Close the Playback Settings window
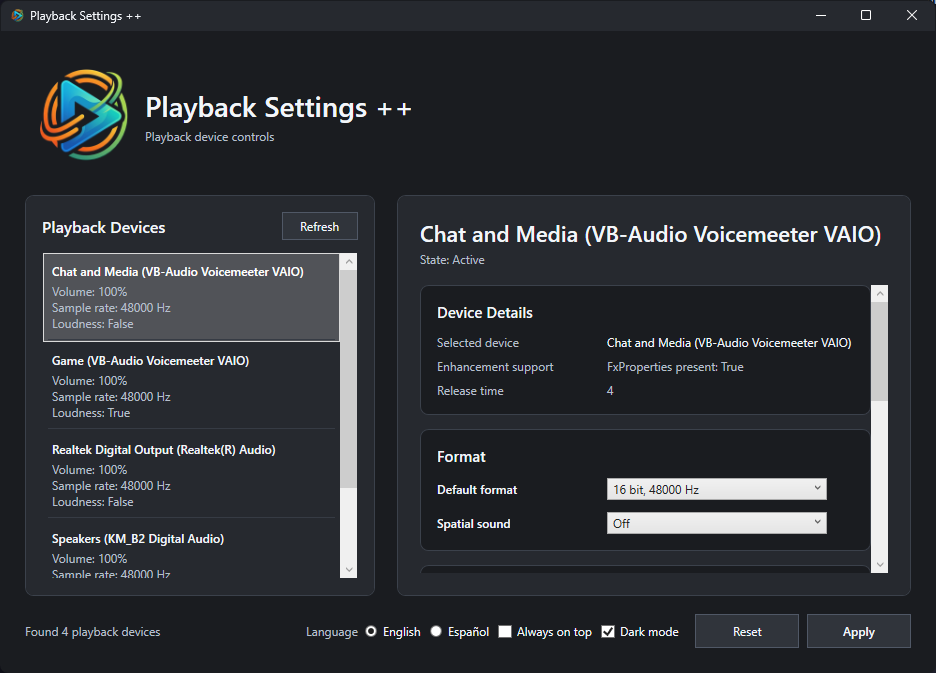This screenshot has width=936, height=673. point(912,16)
